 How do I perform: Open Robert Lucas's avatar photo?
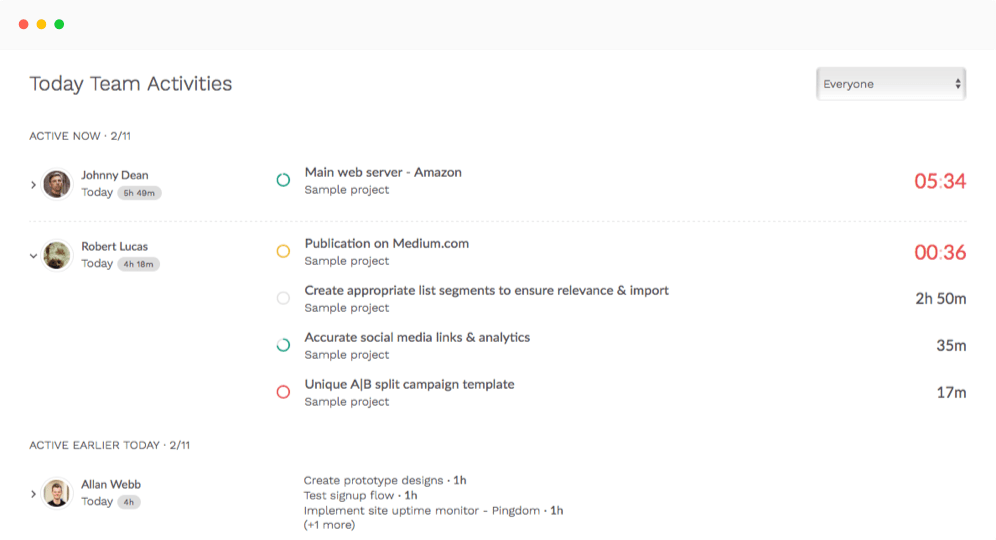[57, 255]
